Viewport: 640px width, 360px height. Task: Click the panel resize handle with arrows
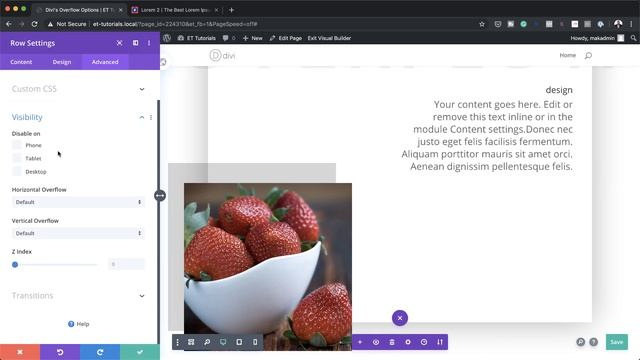pos(160,196)
